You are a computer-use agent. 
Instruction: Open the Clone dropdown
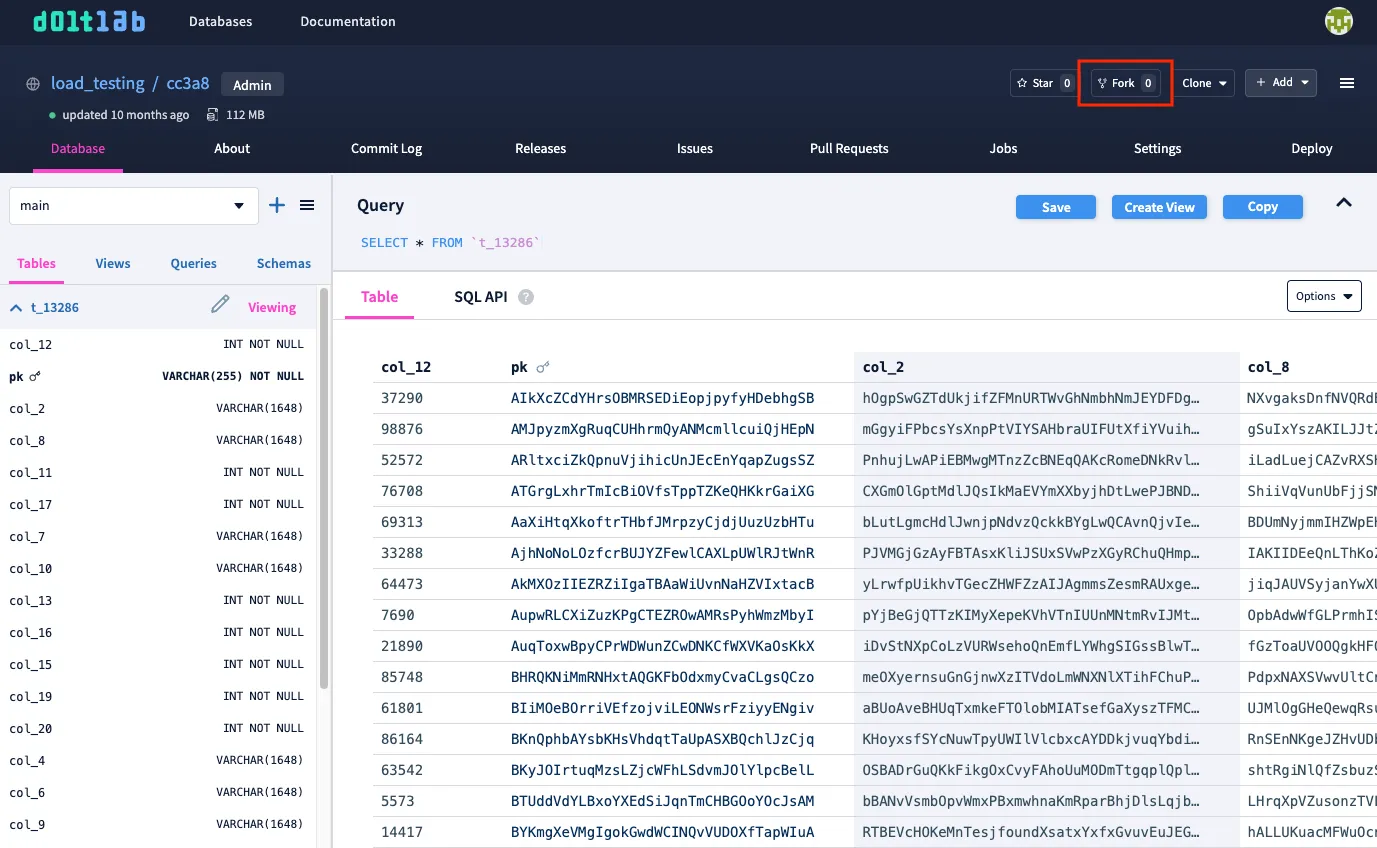[1204, 83]
